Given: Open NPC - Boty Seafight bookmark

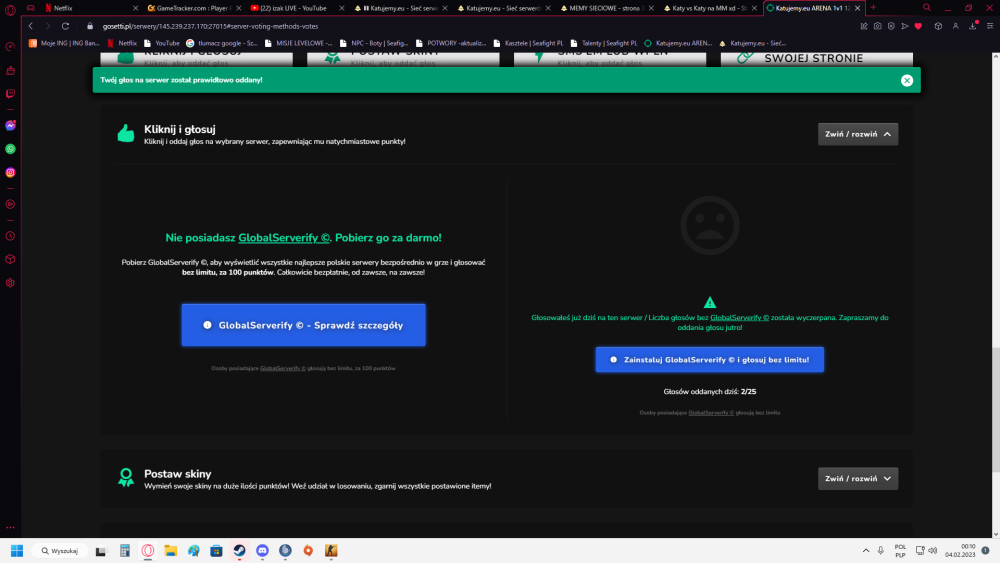Looking at the screenshot, I should tap(374, 43).
